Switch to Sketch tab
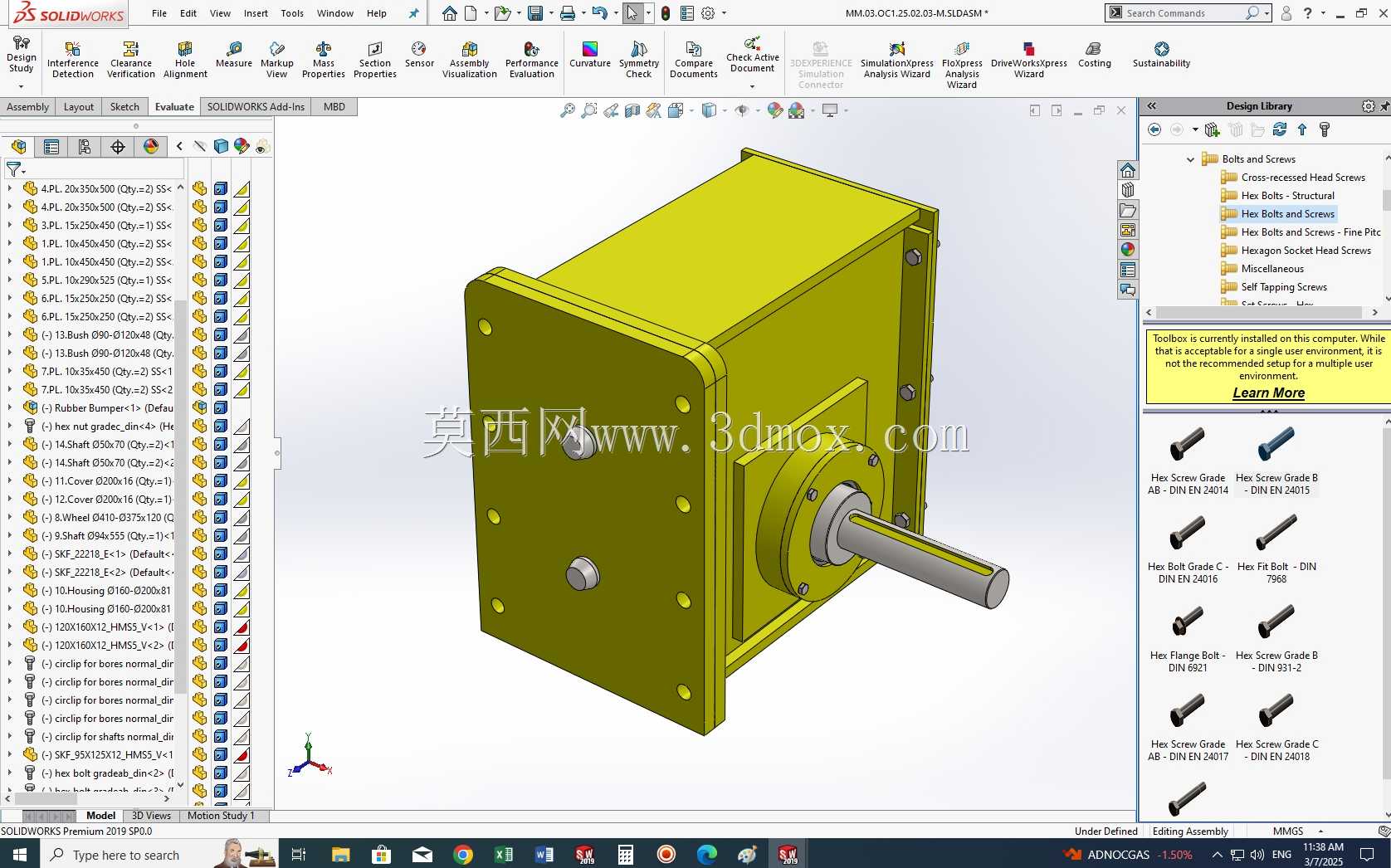1391x868 pixels. (124, 106)
